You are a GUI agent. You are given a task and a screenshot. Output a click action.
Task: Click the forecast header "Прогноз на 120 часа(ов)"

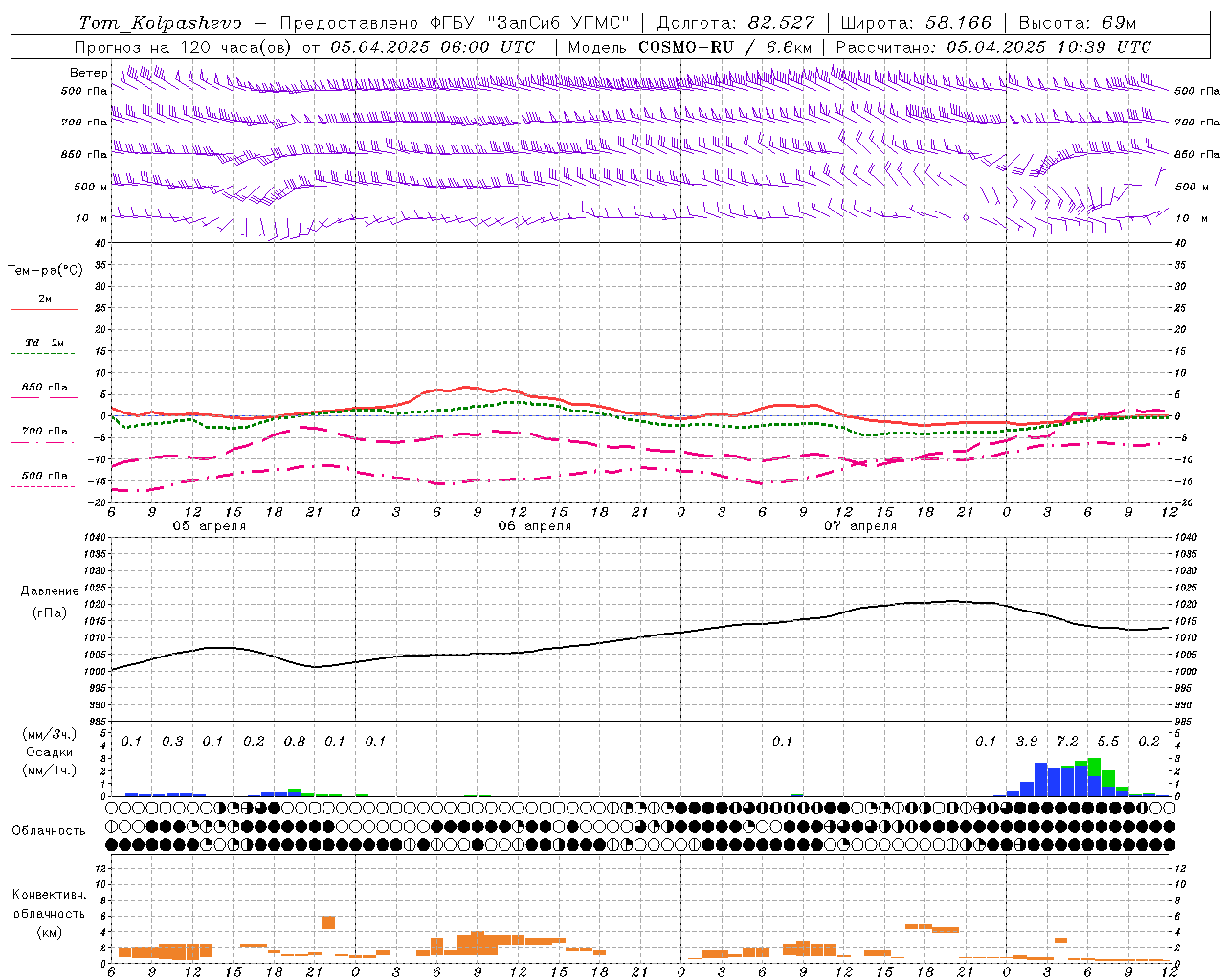tap(184, 47)
